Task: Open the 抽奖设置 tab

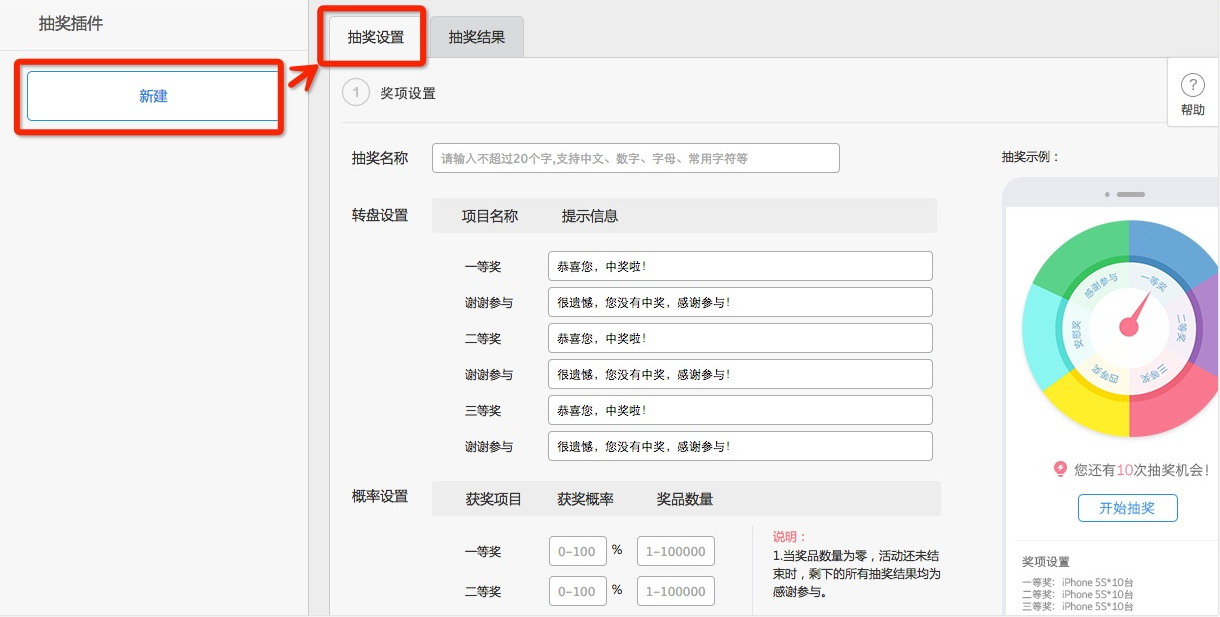Action: coord(376,37)
